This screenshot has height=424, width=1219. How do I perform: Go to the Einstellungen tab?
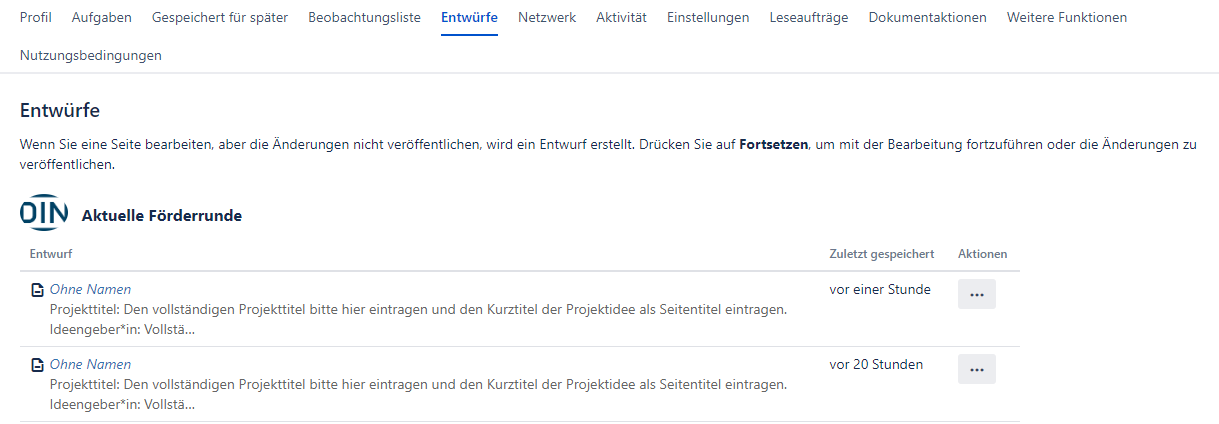click(708, 17)
